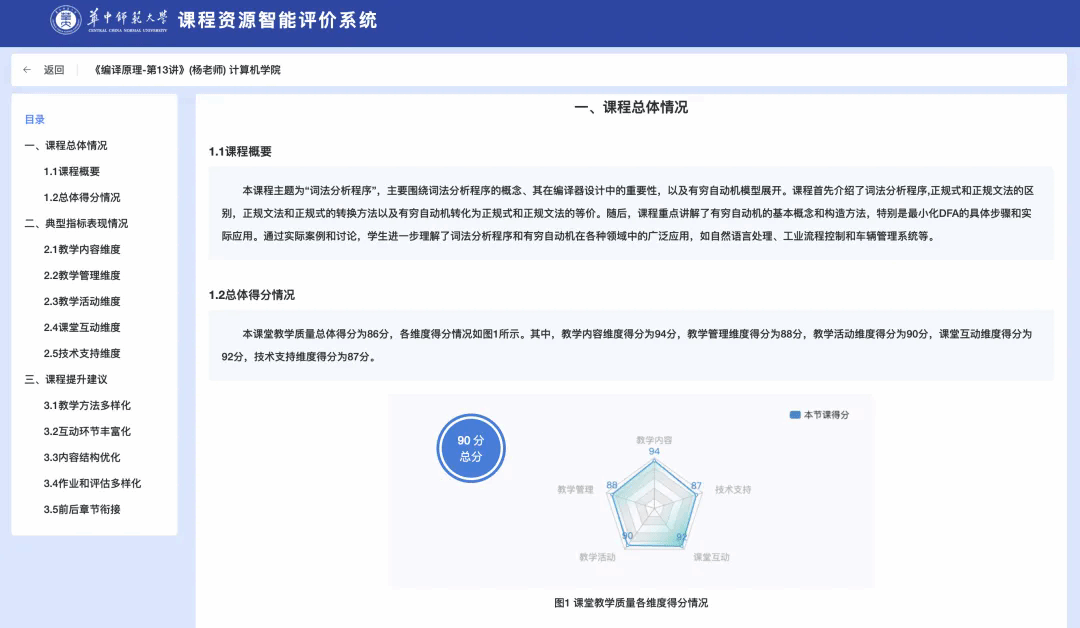This screenshot has height=628, width=1080.
Task: Click the 目录 heading link
Action: [x=35, y=119]
